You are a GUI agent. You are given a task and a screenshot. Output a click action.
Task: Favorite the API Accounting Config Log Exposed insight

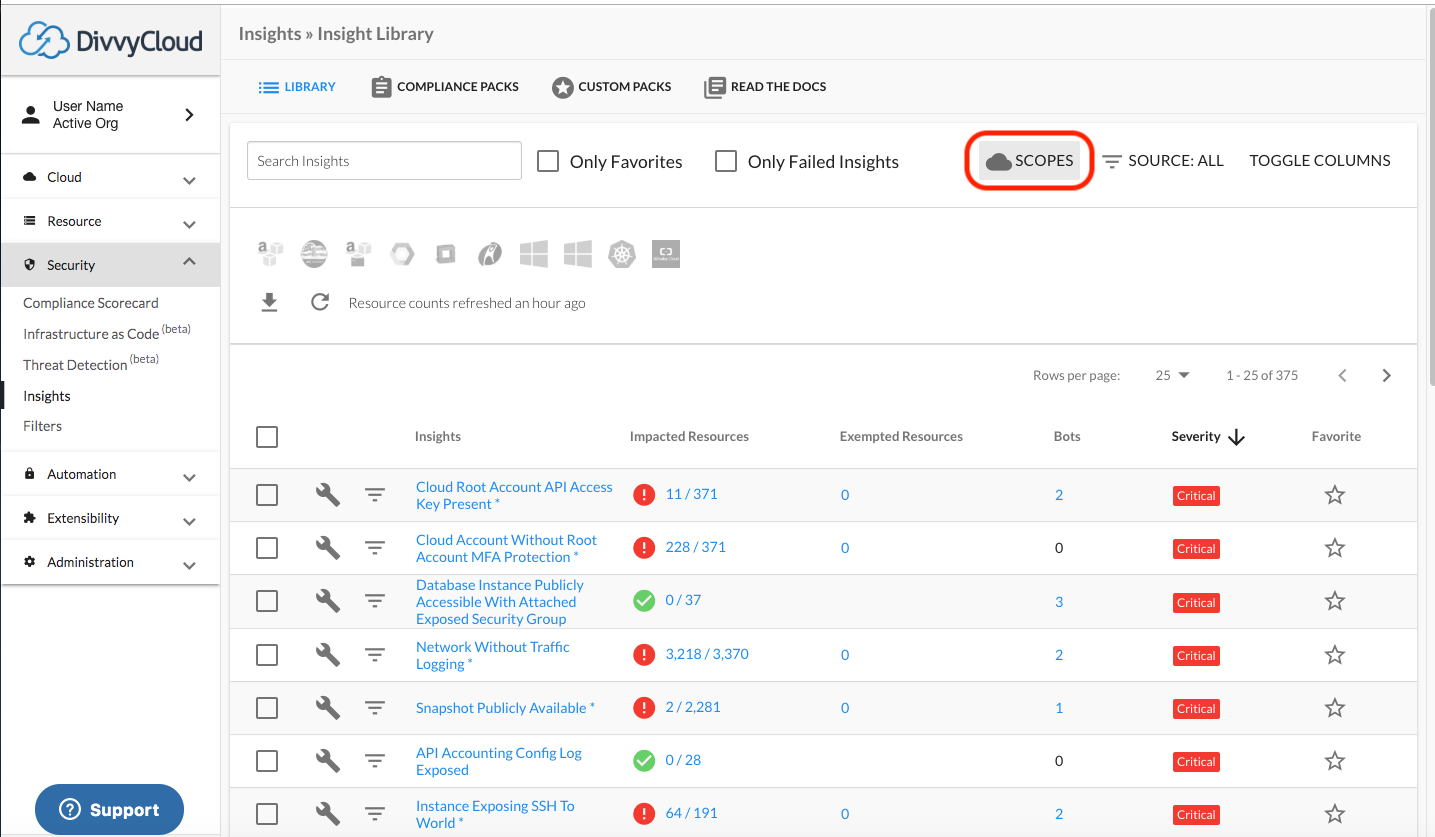(x=1335, y=761)
